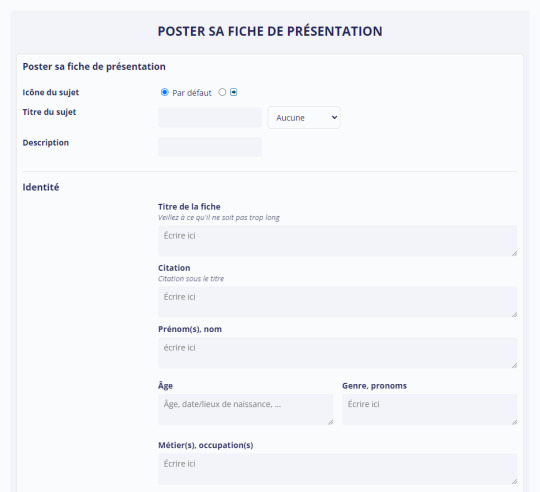This screenshot has width=540, height=492.
Task: Click resize handle of Âge text area
Action: click(330, 422)
